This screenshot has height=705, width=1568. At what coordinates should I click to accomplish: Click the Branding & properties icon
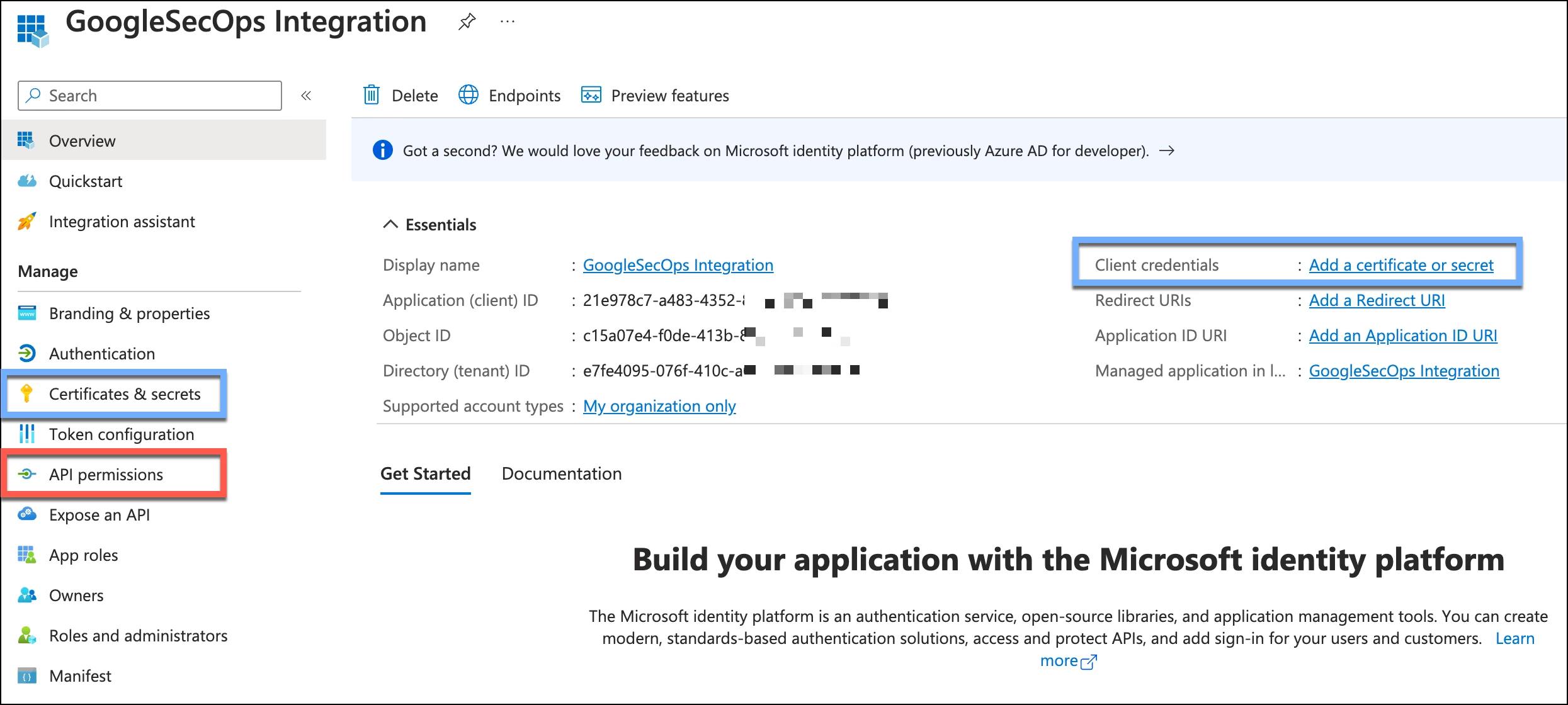pyautogui.click(x=27, y=313)
